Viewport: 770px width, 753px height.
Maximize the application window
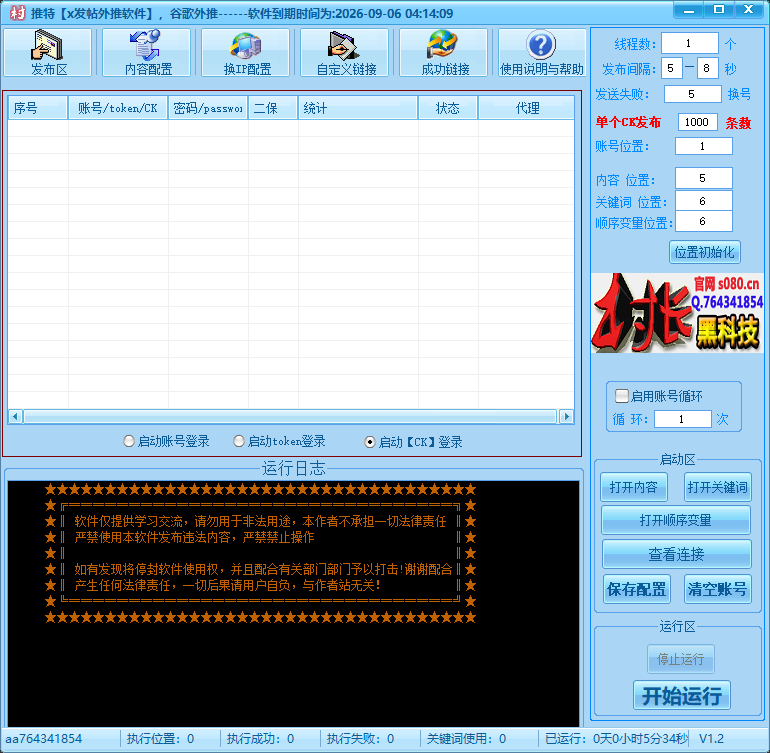718,10
